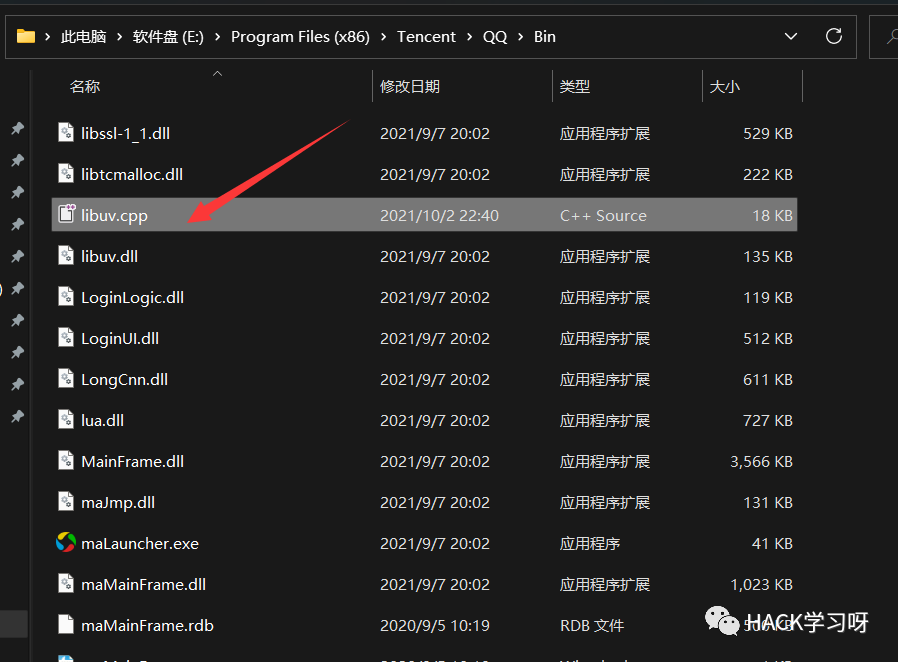Select the file name libssl-1_1.dll

click(x=125, y=133)
